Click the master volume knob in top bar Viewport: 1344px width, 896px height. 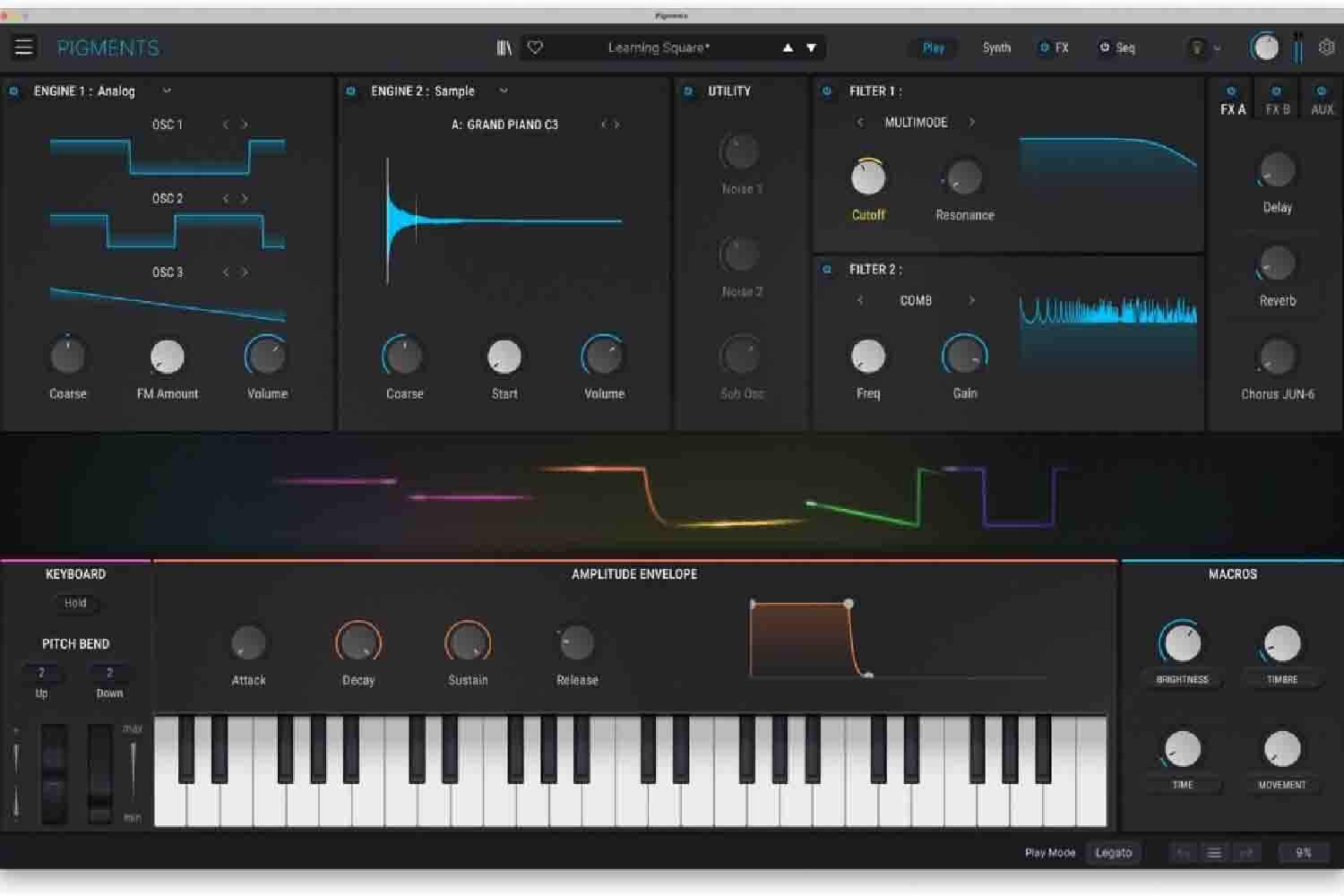(1264, 47)
